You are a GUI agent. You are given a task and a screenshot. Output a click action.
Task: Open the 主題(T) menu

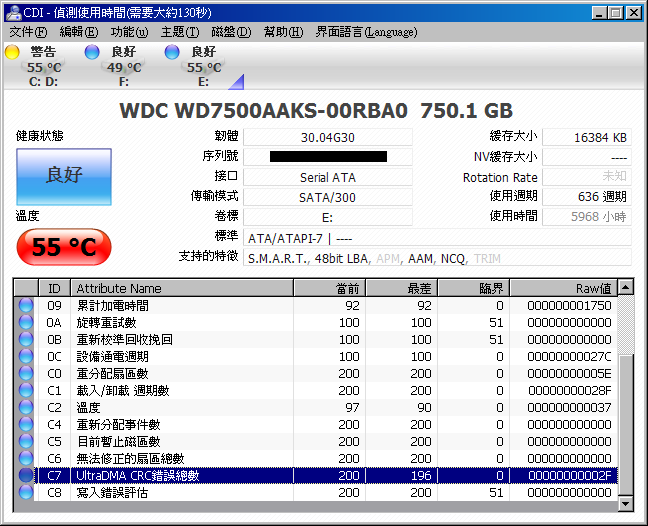(x=180, y=32)
